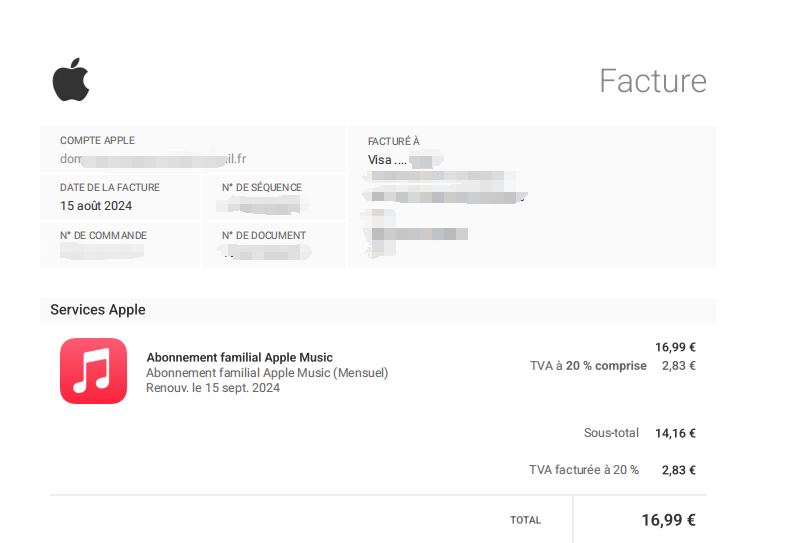This screenshot has width=793, height=543.
Task: Click the Apple Music app icon
Action: click(93, 371)
